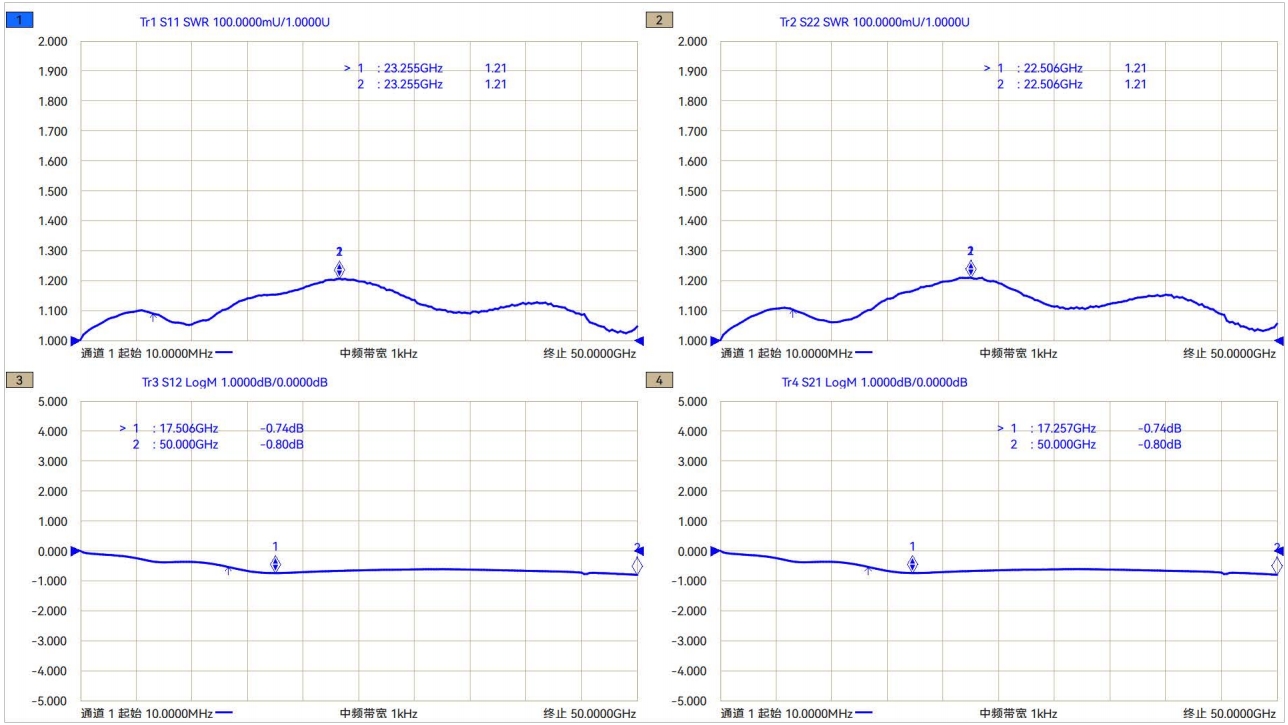The image size is (1288, 725).
Task: Click the 50 GHz marker 2 on S21 plot
Action: tap(1276, 566)
